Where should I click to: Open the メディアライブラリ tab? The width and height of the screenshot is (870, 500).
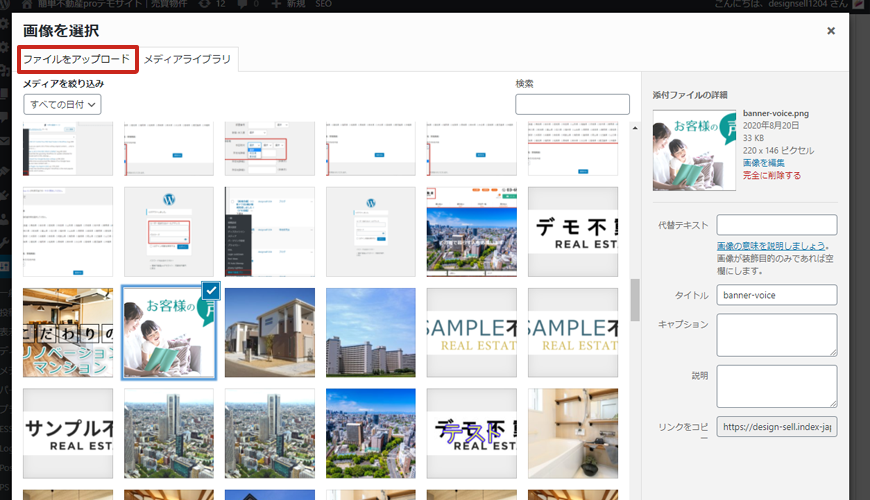click(x=187, y=60)
